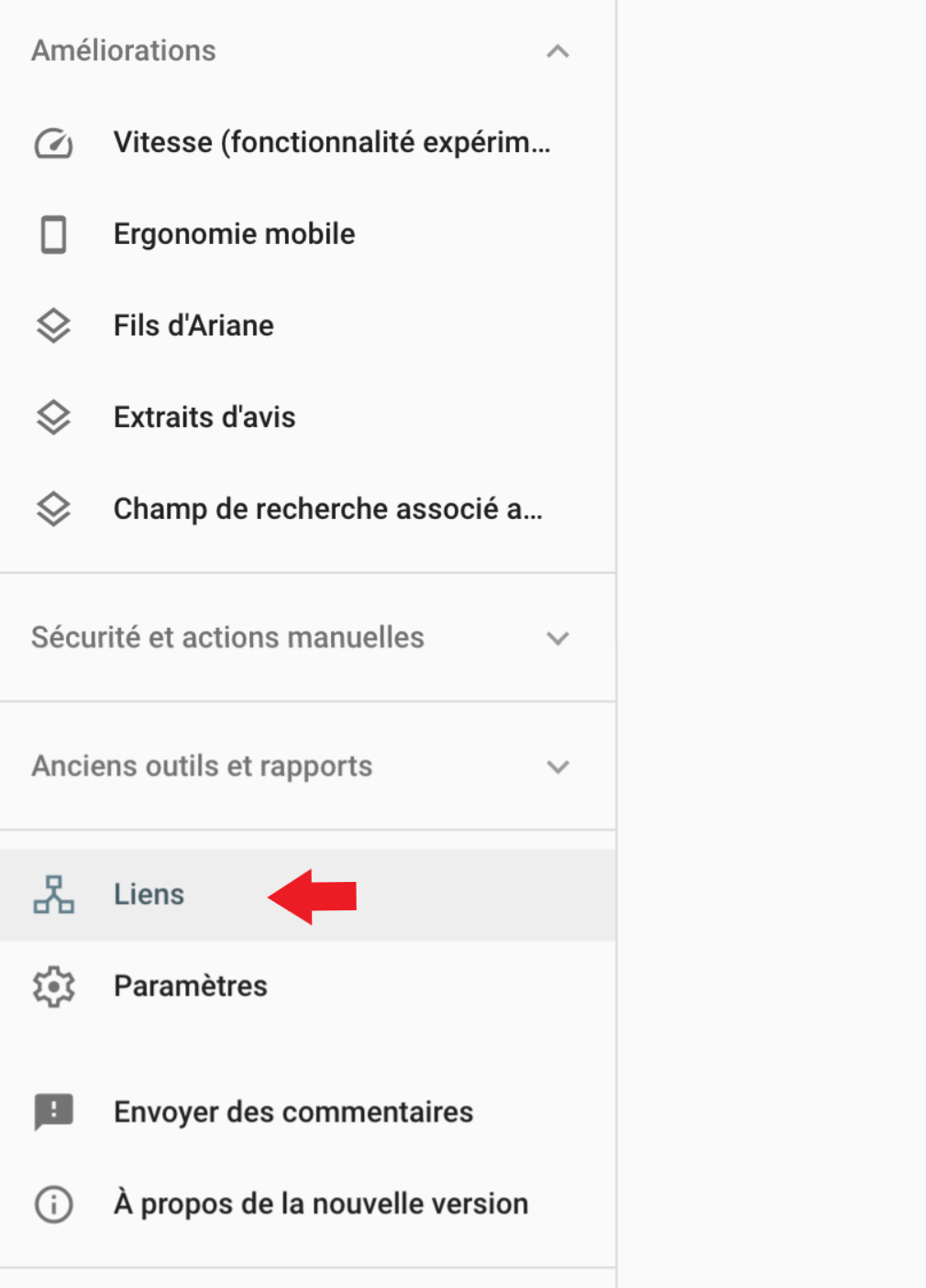The image size is (926, 1288).
Task: Open the Extraits d'avis report
Action: [204, 417]
